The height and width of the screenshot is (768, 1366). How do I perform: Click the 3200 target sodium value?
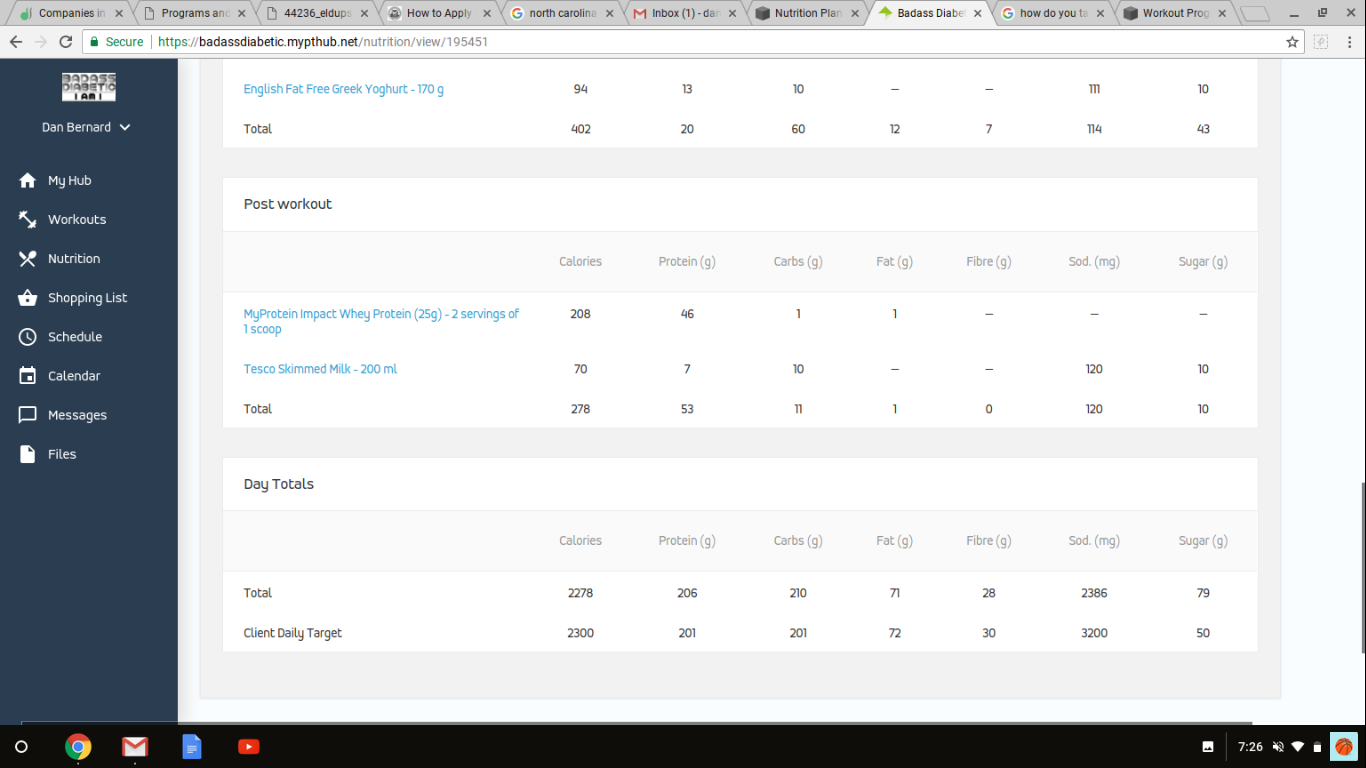[x=1094, y=633]
